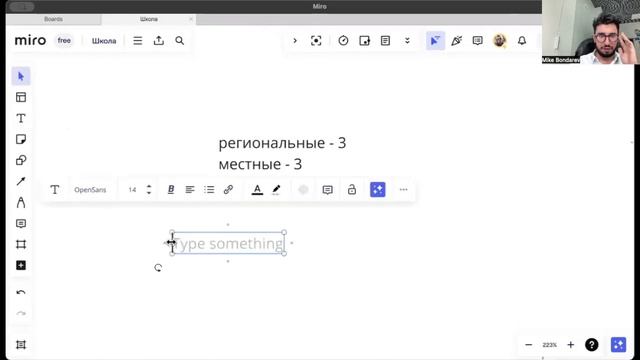Viewport: 640px width, 360px height.
Task: Switch text type via T icon
Action: tap(55, 189)
